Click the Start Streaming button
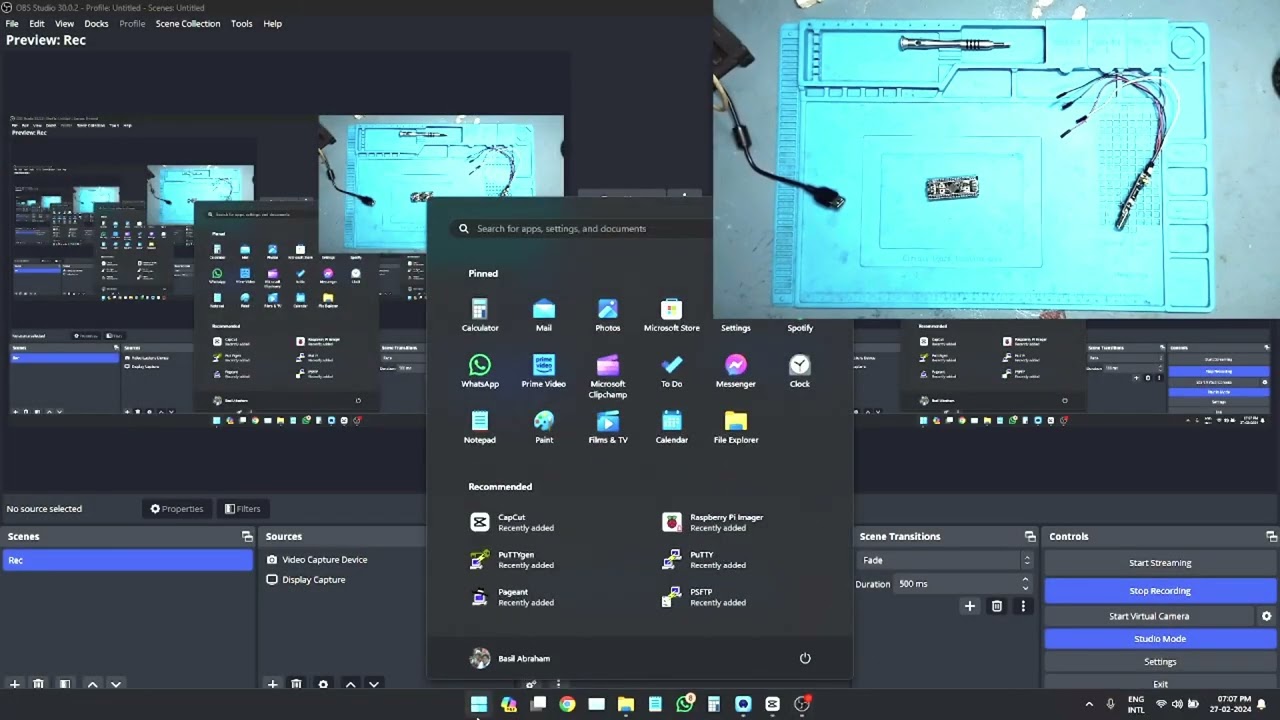 [x=1160, y=563]
